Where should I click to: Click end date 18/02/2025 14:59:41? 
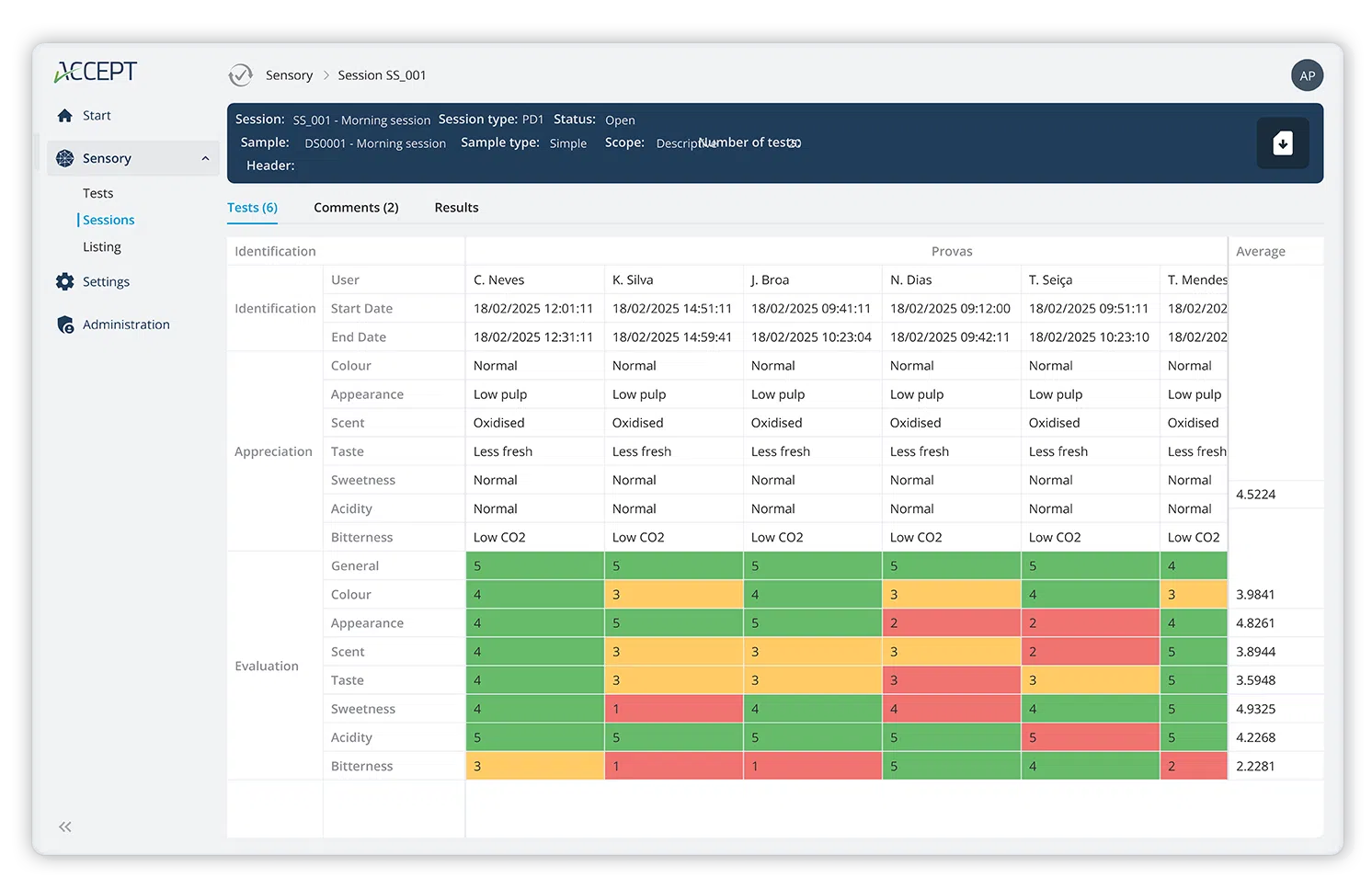pyautogui.click(x=672, y=336)
